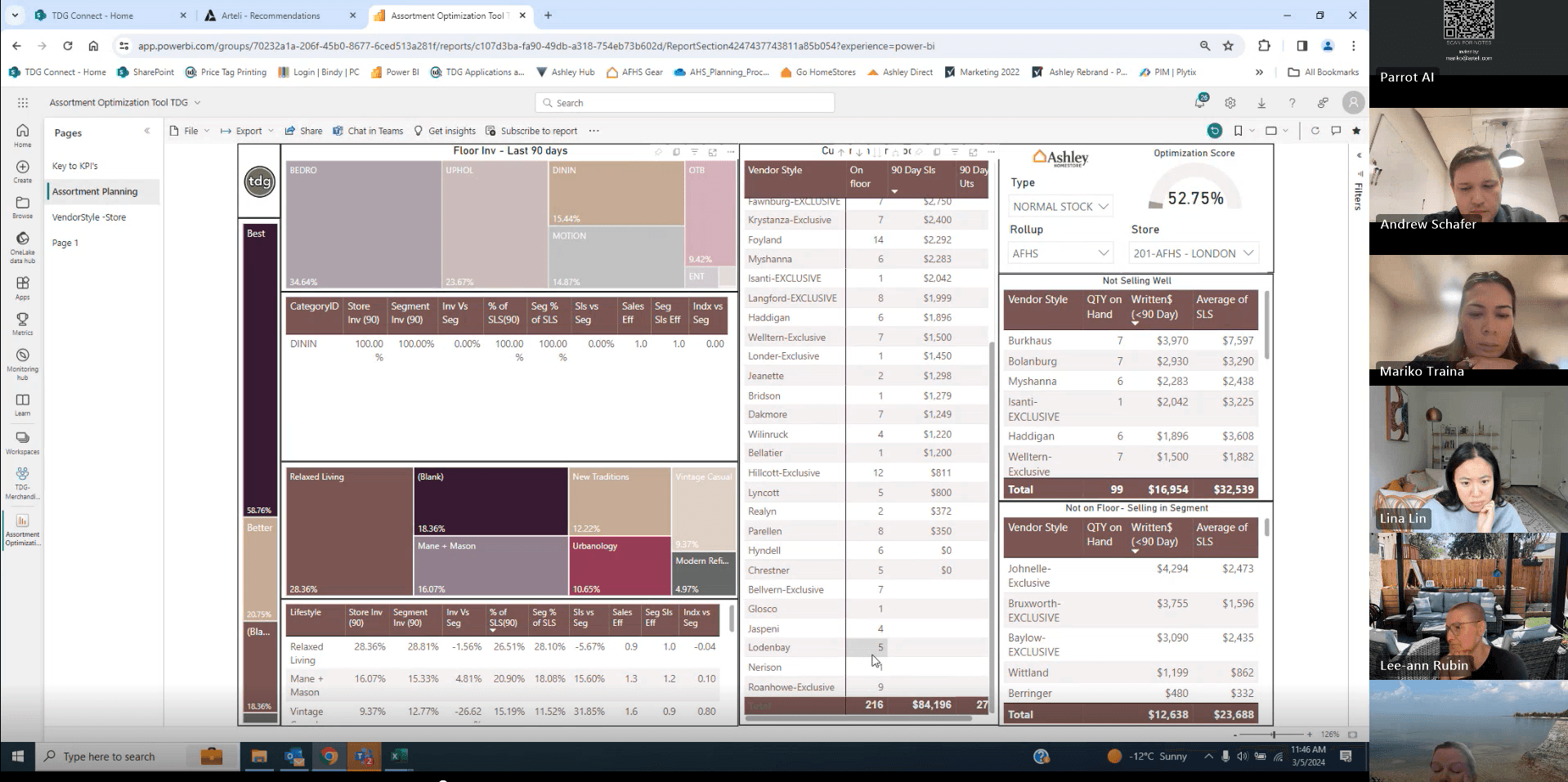The image size is (1568, 782).
Task: Select Page 1 in Pages list
Action: pyautogui.click(x=65, y=243)
